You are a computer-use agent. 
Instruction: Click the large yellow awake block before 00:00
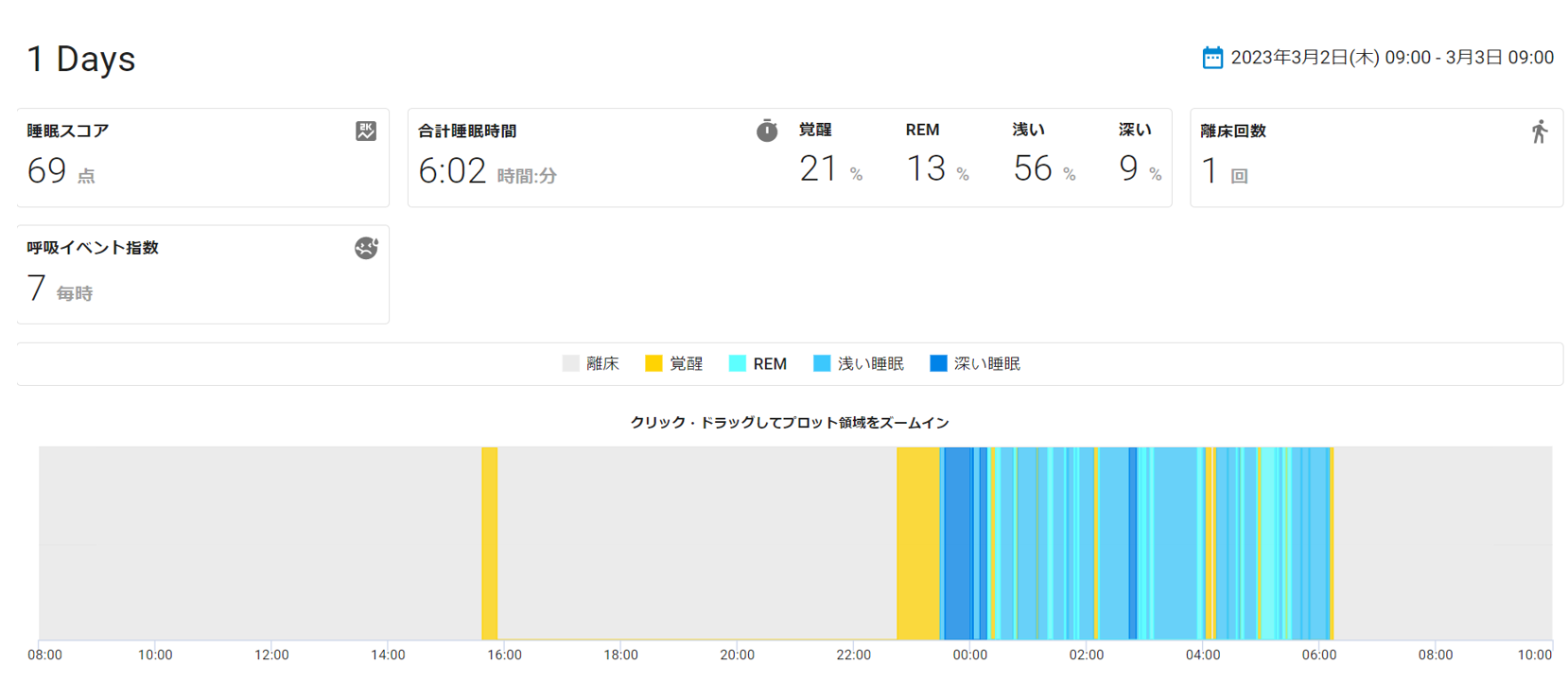point(917,543)
